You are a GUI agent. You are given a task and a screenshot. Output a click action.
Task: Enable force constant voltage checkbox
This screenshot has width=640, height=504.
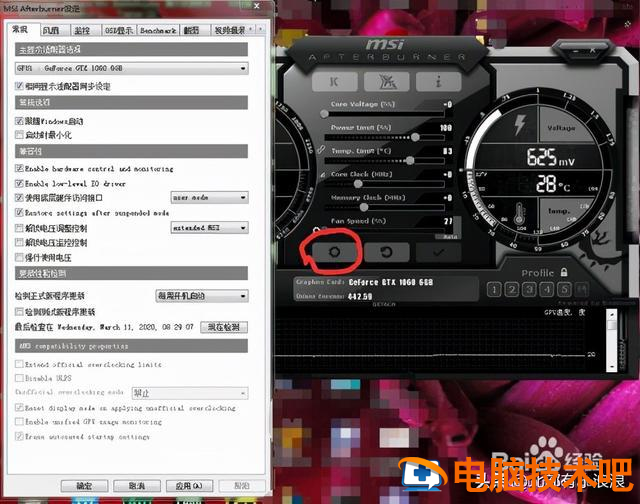click(x=19, y=257)
